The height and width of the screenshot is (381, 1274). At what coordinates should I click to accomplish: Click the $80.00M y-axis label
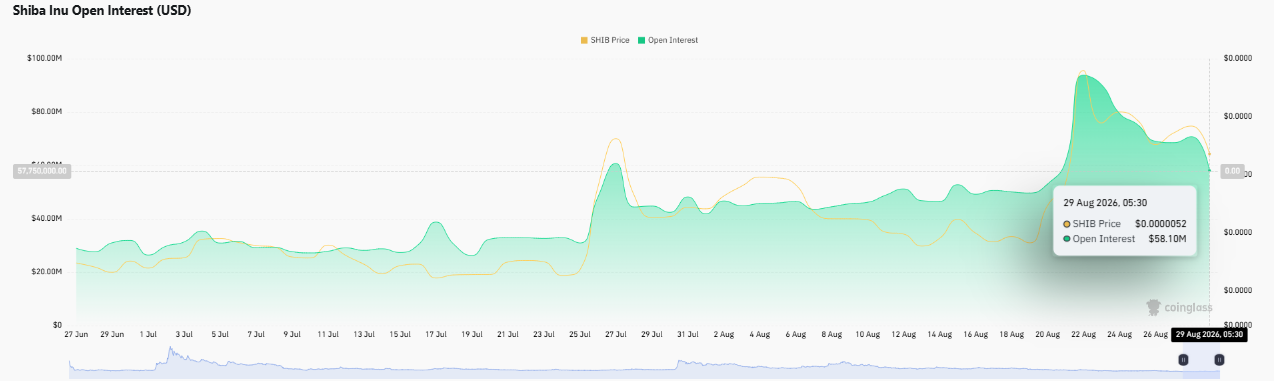tap(46, 112)
